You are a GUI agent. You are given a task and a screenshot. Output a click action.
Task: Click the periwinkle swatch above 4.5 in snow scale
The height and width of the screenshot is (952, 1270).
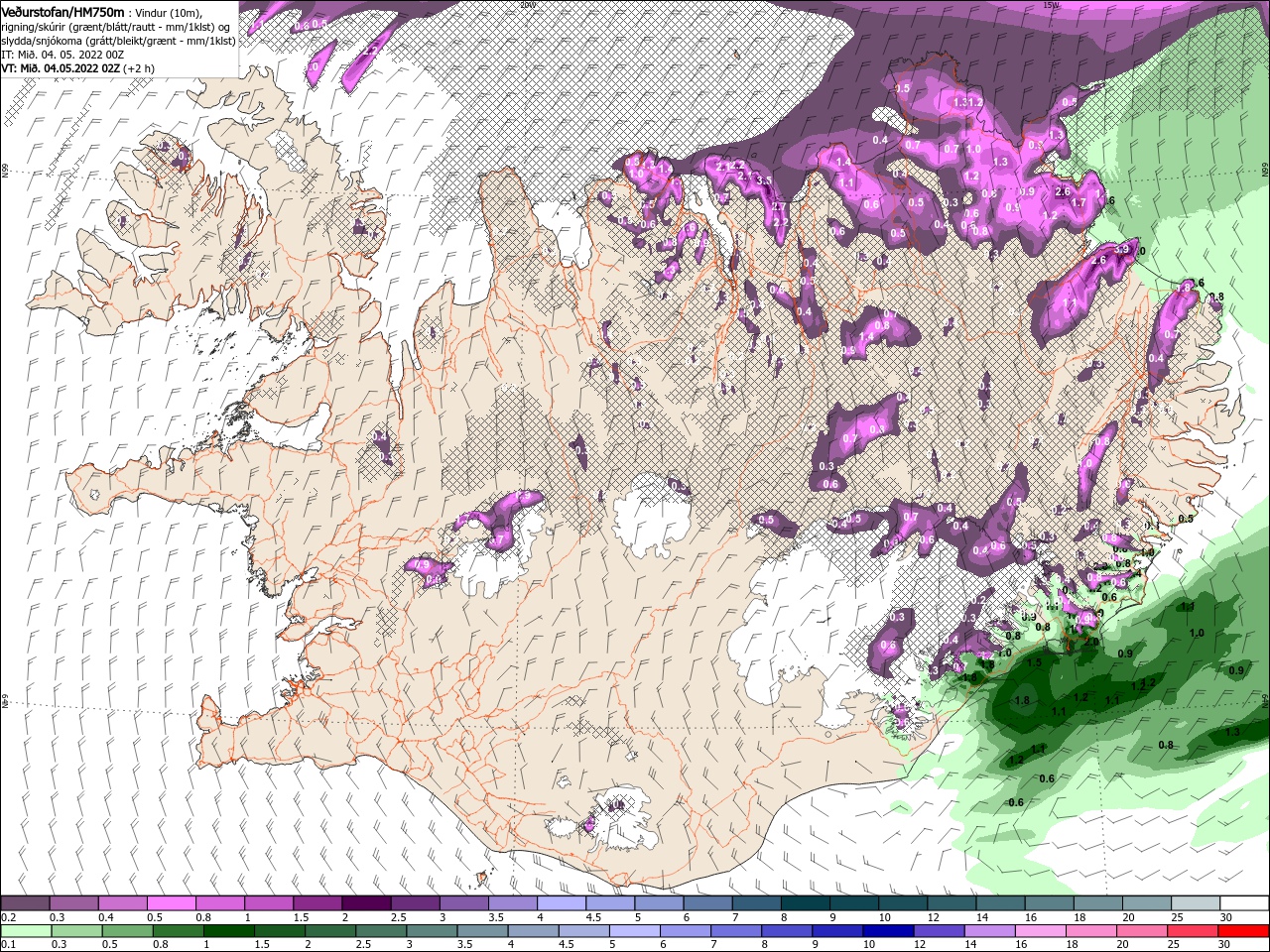[608, 902]
